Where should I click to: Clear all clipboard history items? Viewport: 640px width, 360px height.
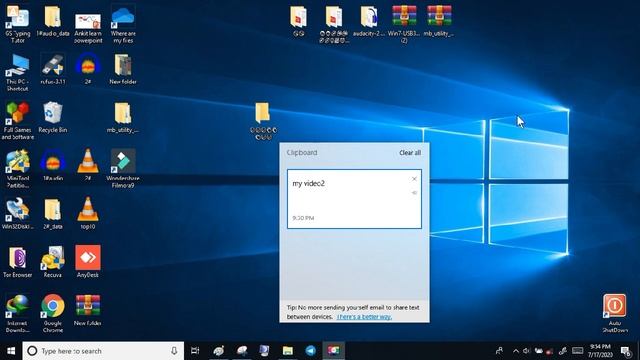click(x=410, y=153)
